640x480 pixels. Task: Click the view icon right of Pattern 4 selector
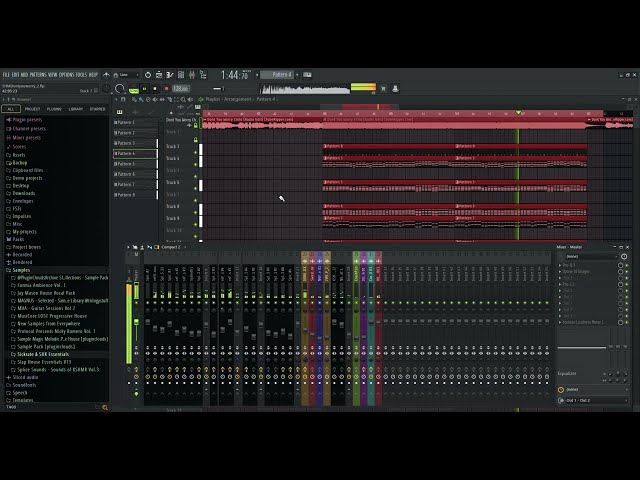(x=307, y=75)
